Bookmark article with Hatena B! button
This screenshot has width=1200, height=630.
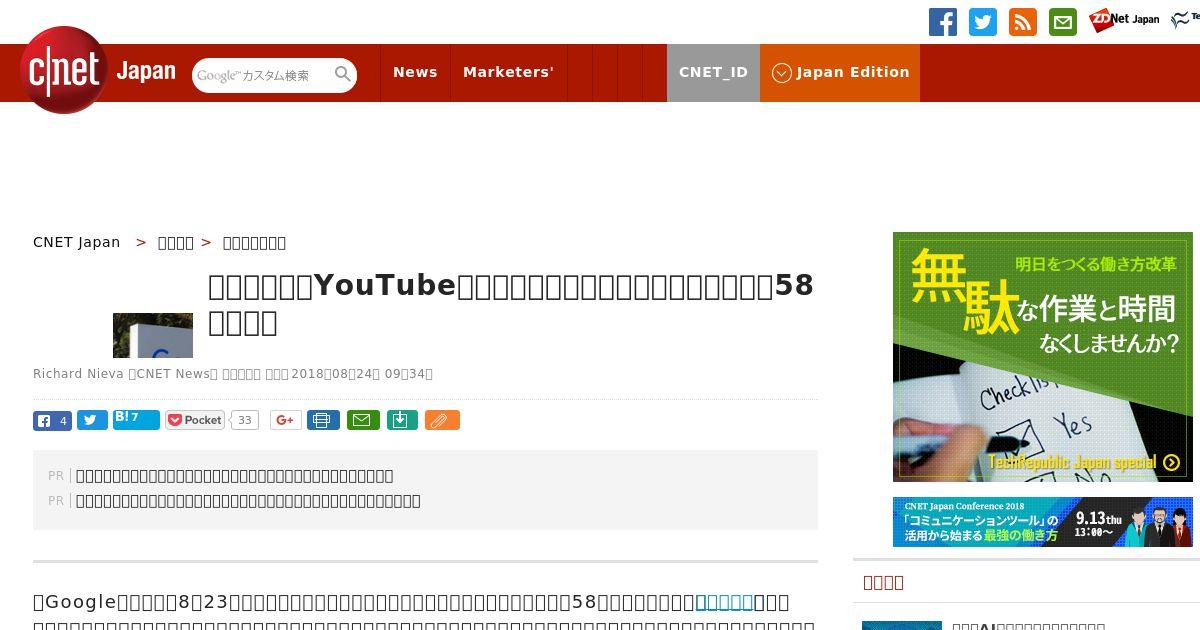[x=136, y=419]
